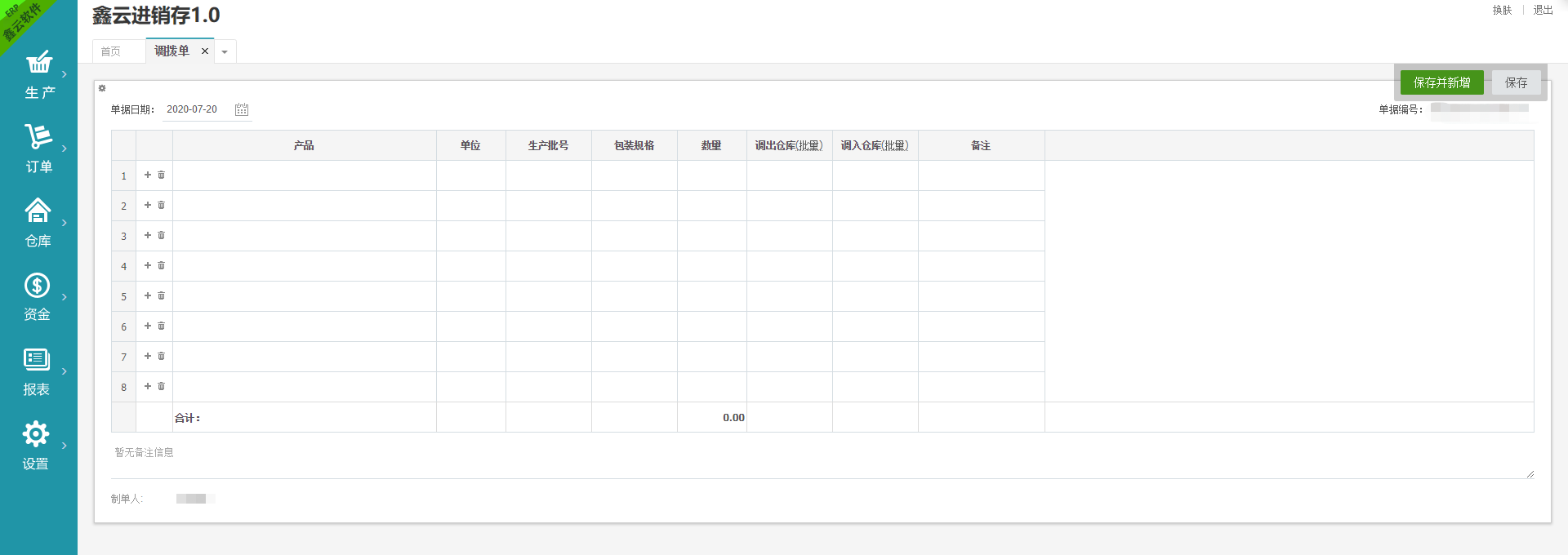Viewport: 1568px width, 555px height.
Task: Delete row 3 using the trash icon
Action: (x=162, y=235)
